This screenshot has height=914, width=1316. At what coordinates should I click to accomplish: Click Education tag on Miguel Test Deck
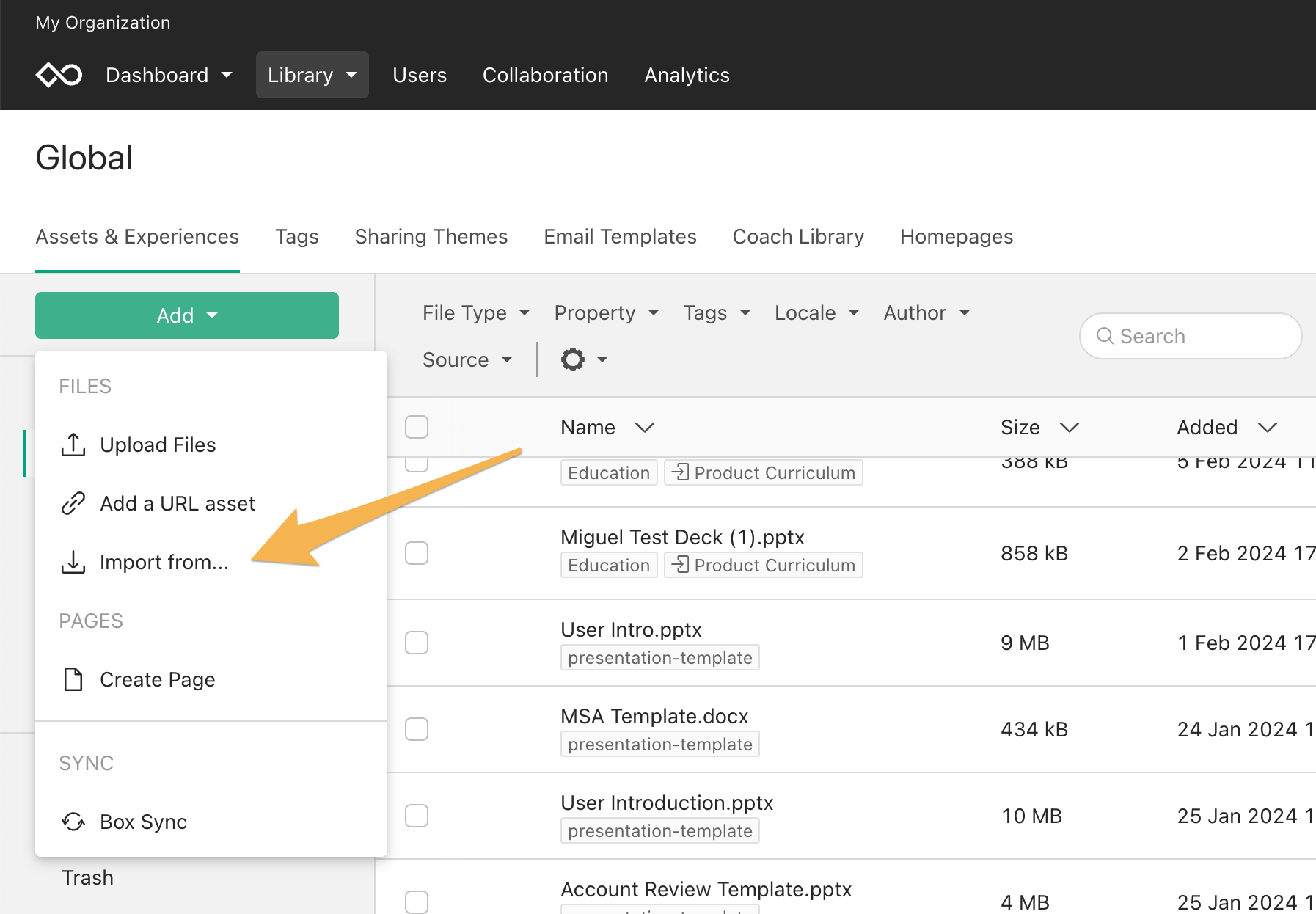(x=609, y=565)
